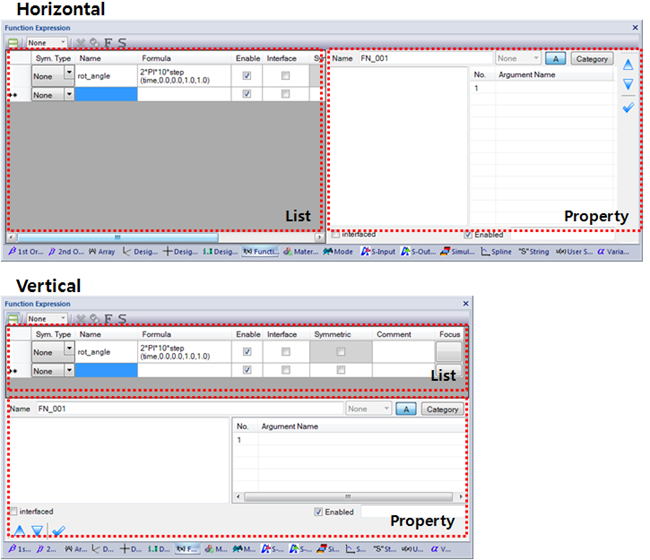Switch to Mater... tab in Horizontal window
650x560 pixels.
301,251
